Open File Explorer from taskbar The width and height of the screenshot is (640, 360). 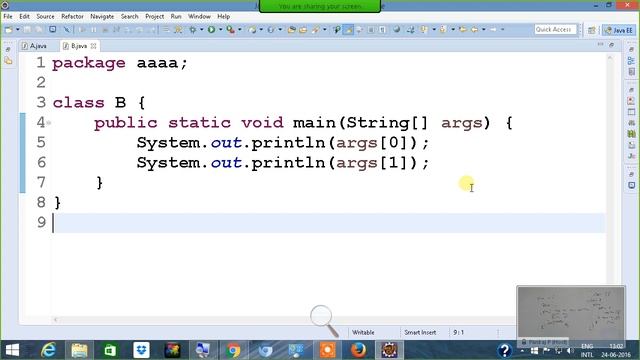click(79, 350)
